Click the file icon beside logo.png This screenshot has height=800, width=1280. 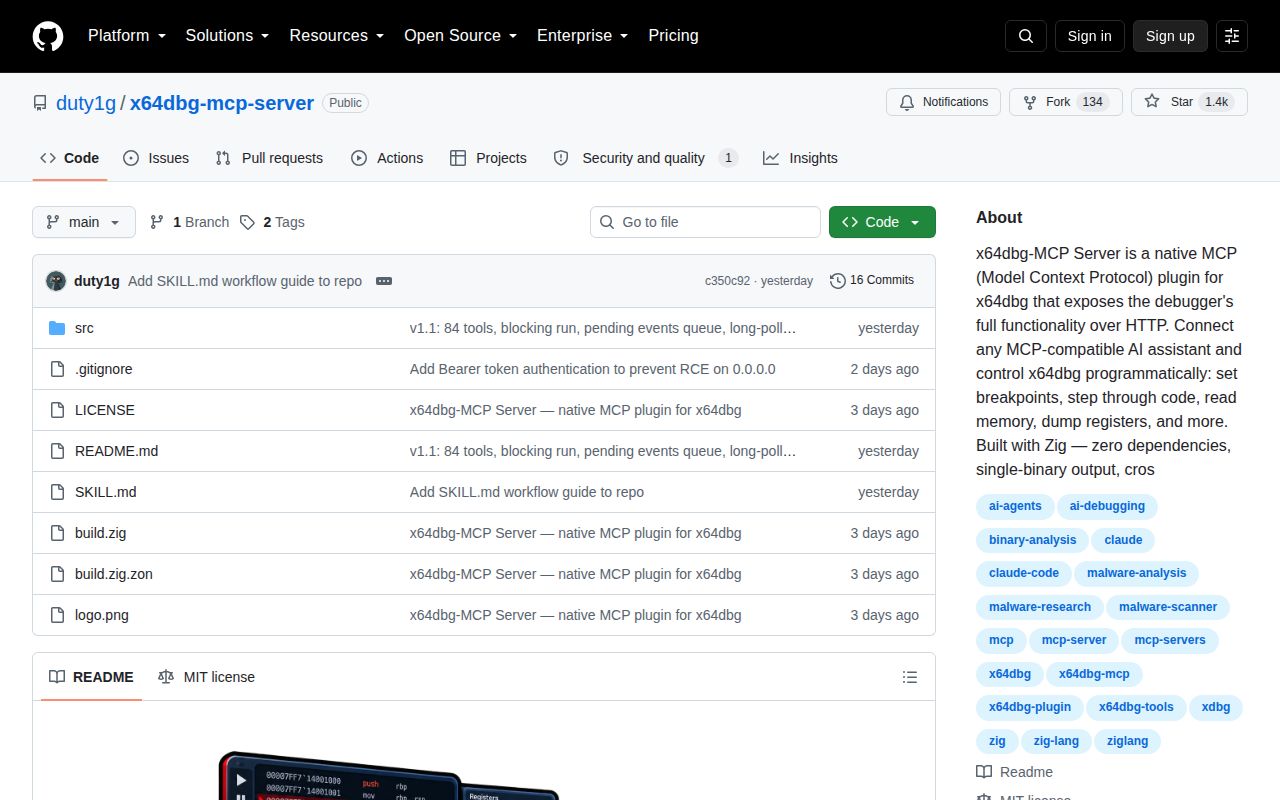coord(57,615)
